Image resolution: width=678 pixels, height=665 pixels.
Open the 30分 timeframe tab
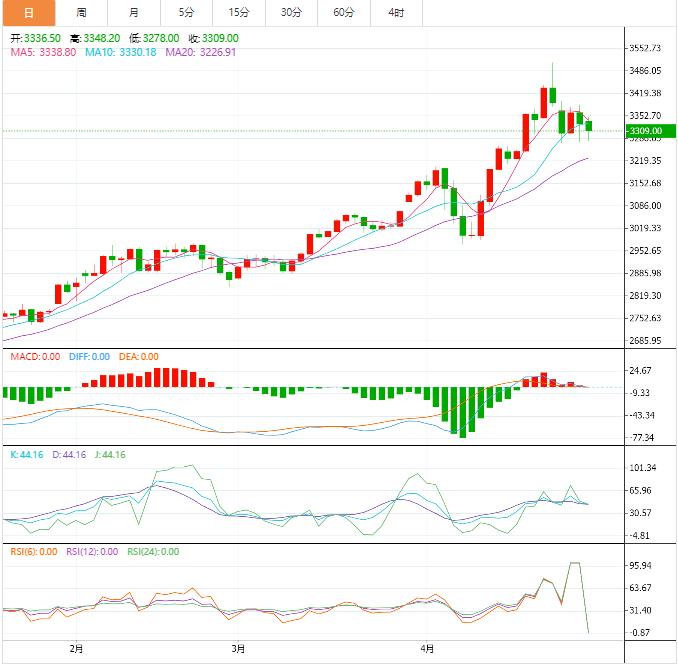[291, 13]
